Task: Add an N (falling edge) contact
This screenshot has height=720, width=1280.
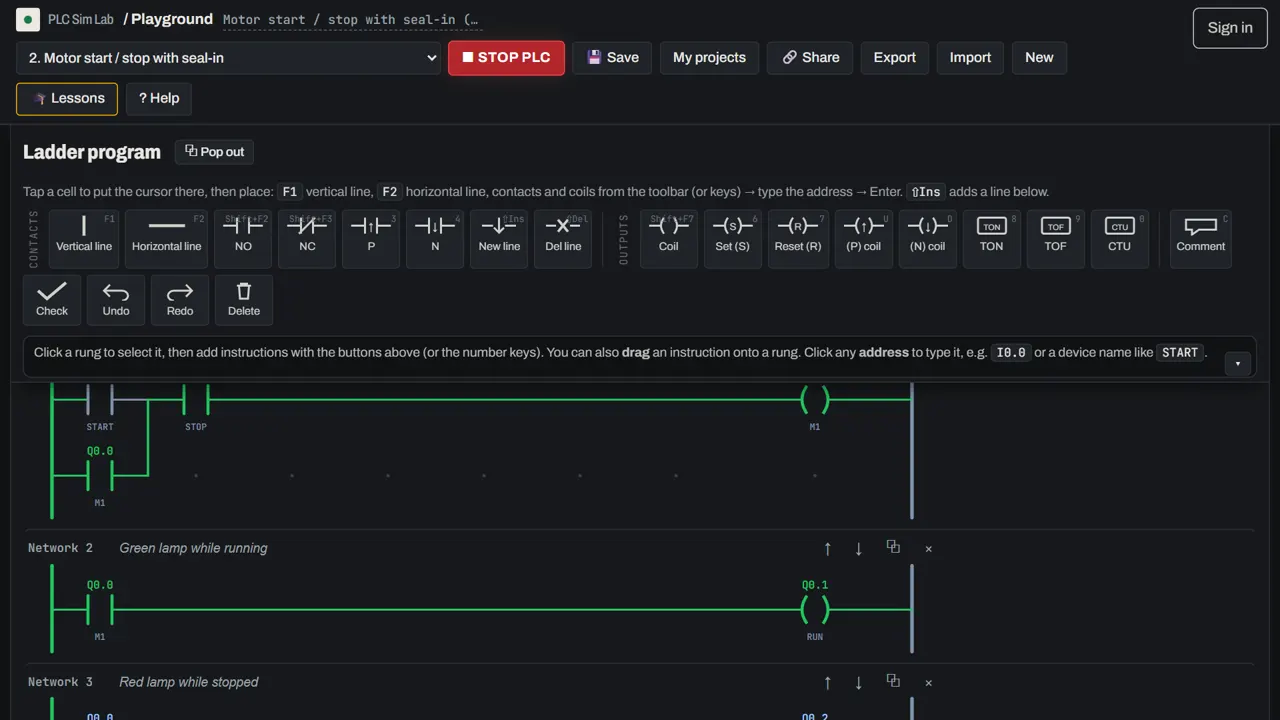Action: click(x=435, y=239)
